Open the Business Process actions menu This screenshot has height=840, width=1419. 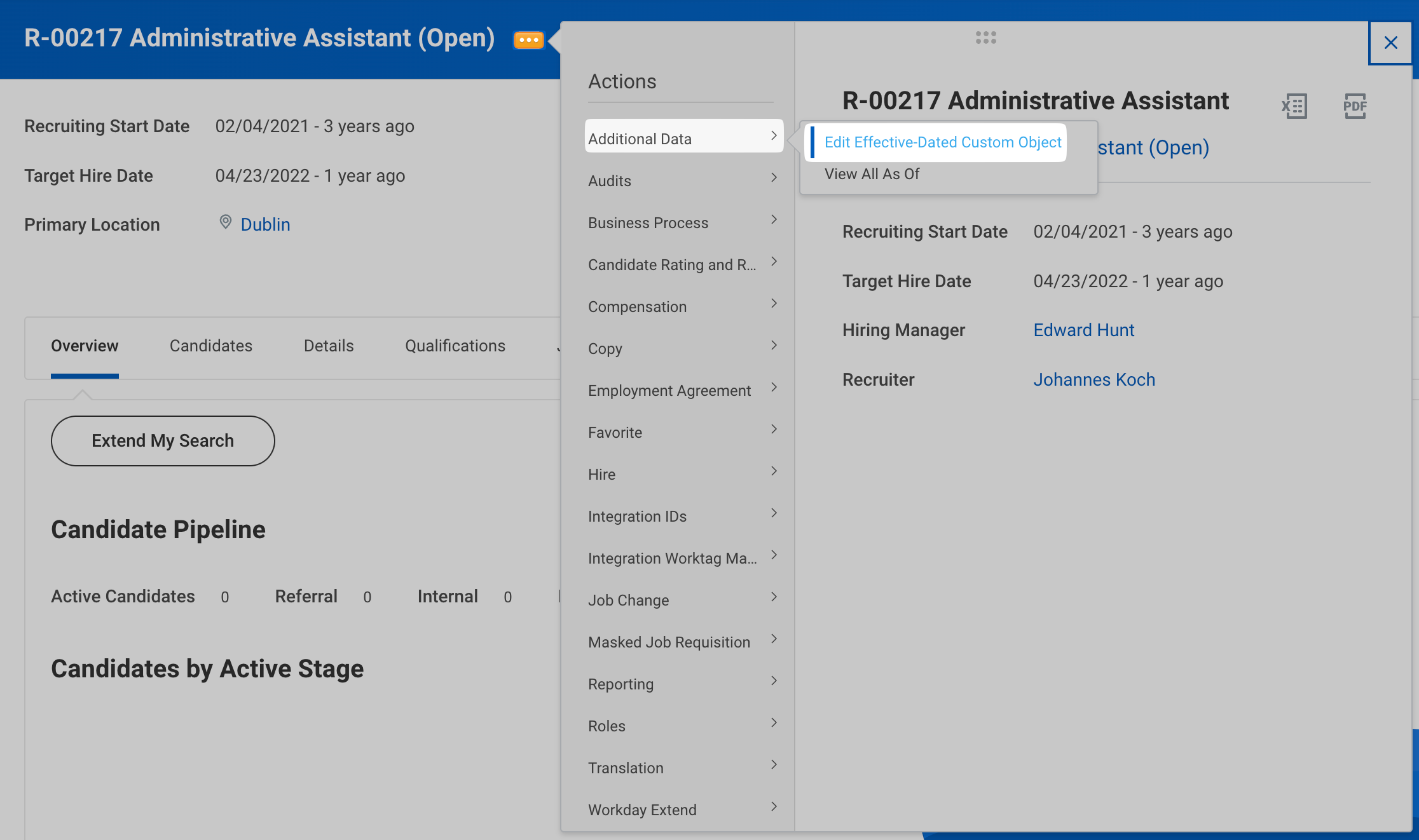pyautogui.click(x=648, y=223)
